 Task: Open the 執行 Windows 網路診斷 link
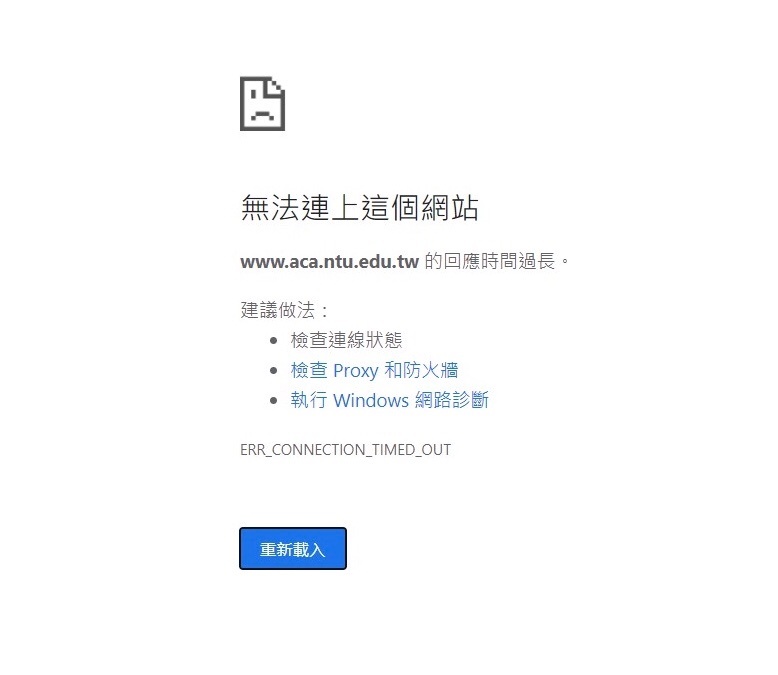click(x=389, y=400)
